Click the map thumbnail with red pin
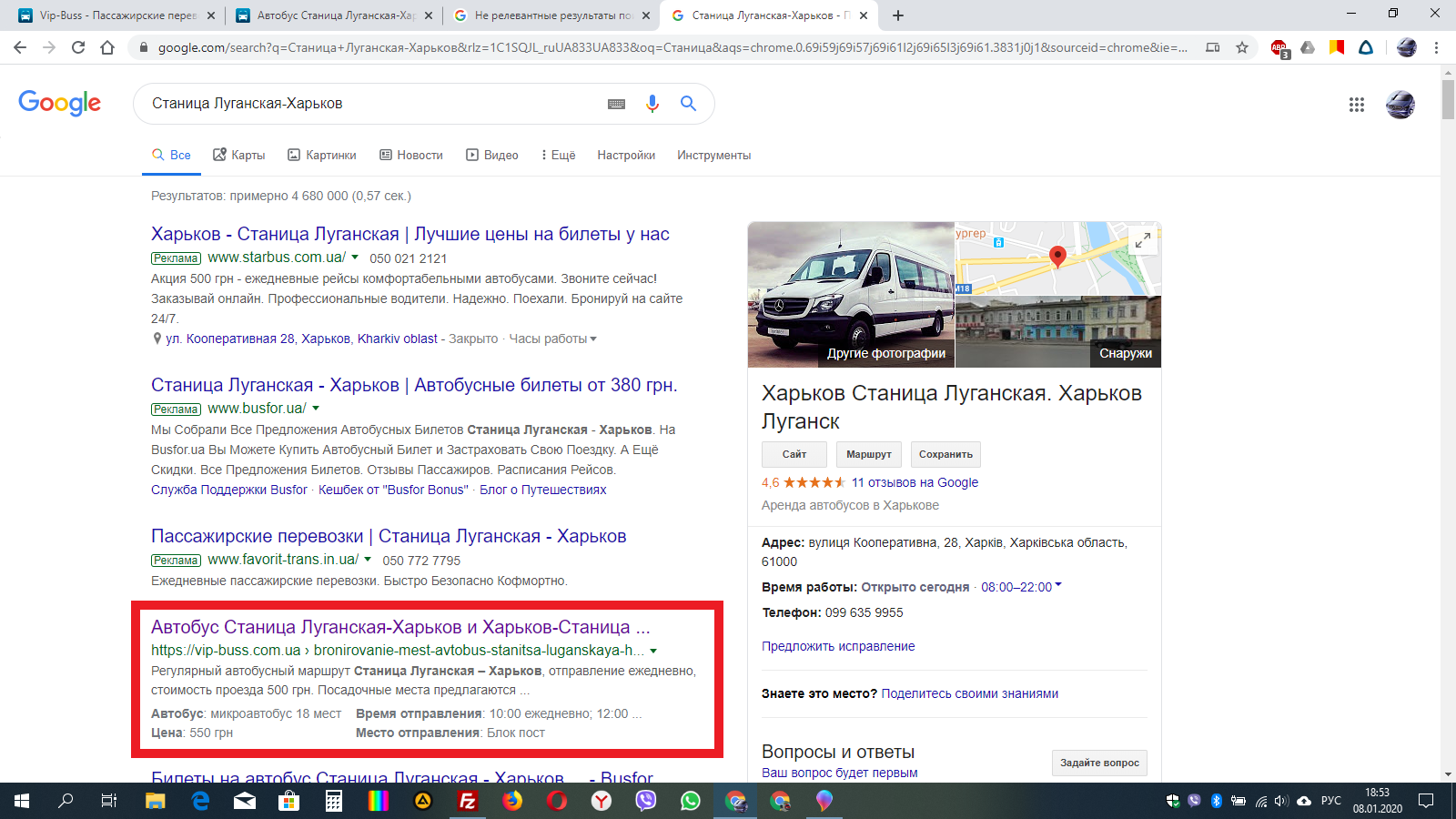 click(x=1058, y=258)
